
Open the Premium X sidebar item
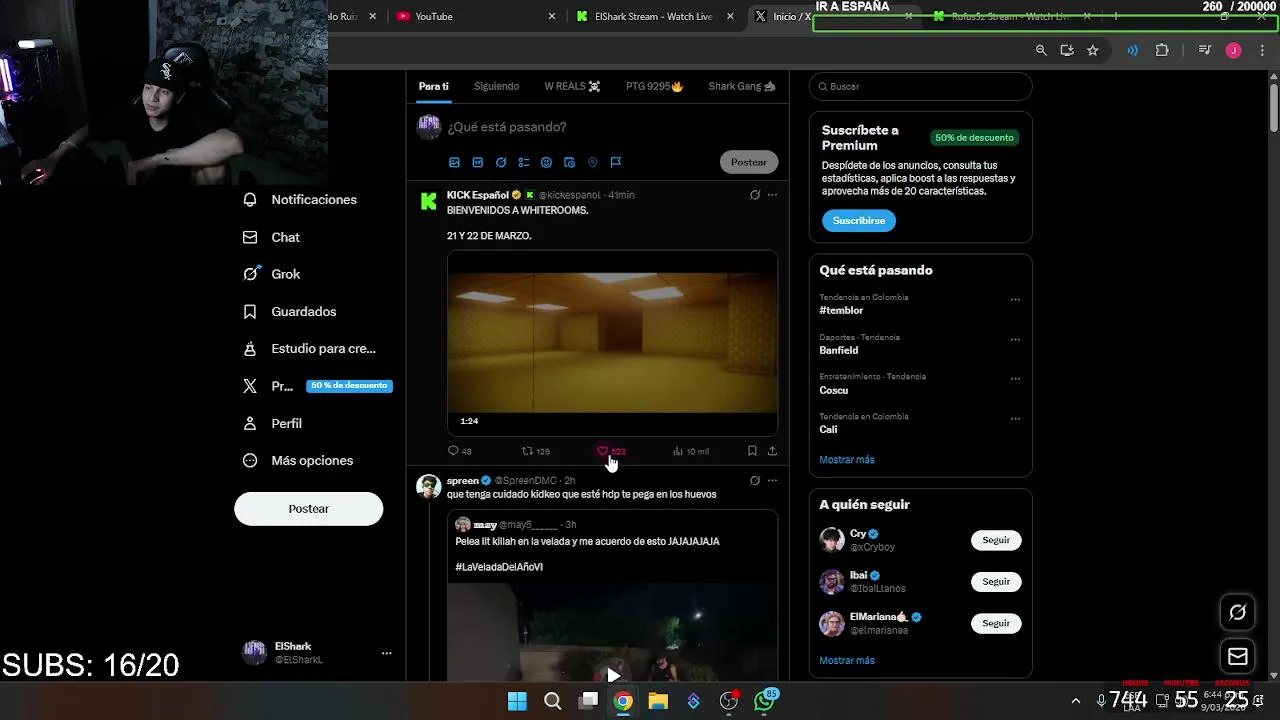[x=317, y=386]
